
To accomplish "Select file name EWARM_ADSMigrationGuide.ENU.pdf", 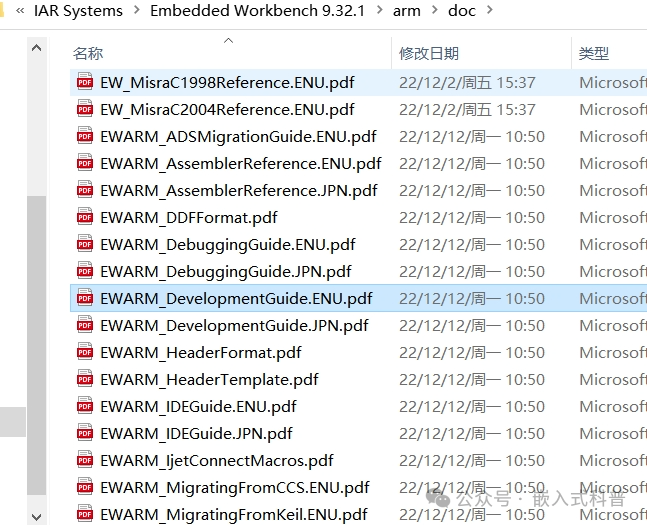I will [x=238, y=137].
